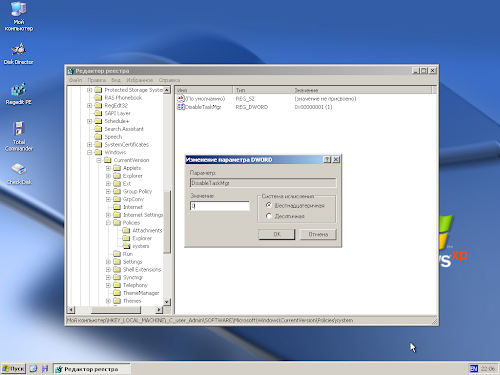Open the File menu in registry editor
This screenshot has height=375, width=500.
point(75,80)
